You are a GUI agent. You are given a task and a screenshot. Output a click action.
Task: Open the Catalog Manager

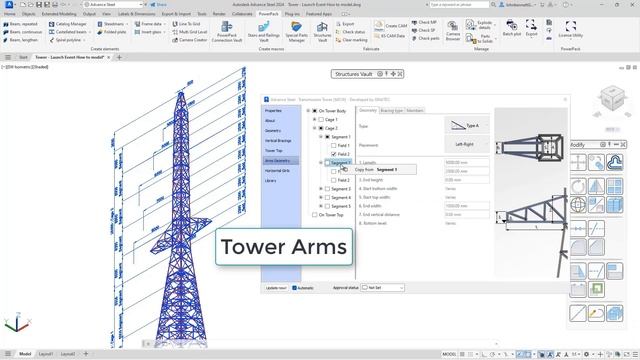click(68, 24)
